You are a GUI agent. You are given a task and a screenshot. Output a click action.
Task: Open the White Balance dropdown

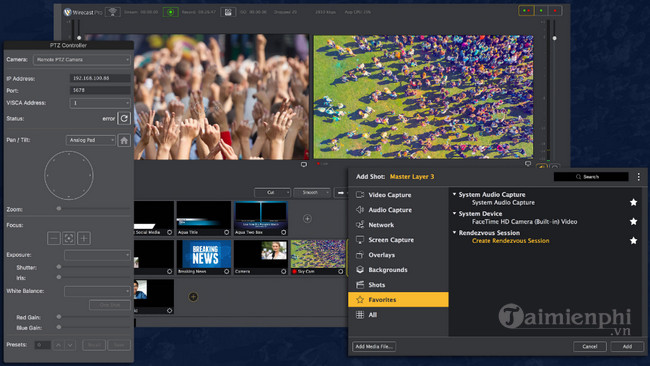click(x=97, y=291)
